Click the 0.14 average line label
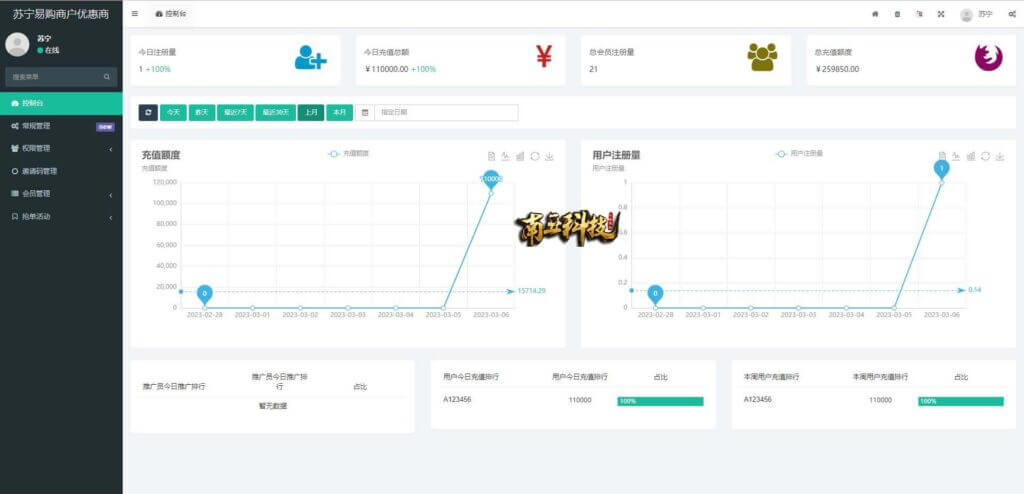The height and width of the screenshot is (494, 1024). pos(974,289)
